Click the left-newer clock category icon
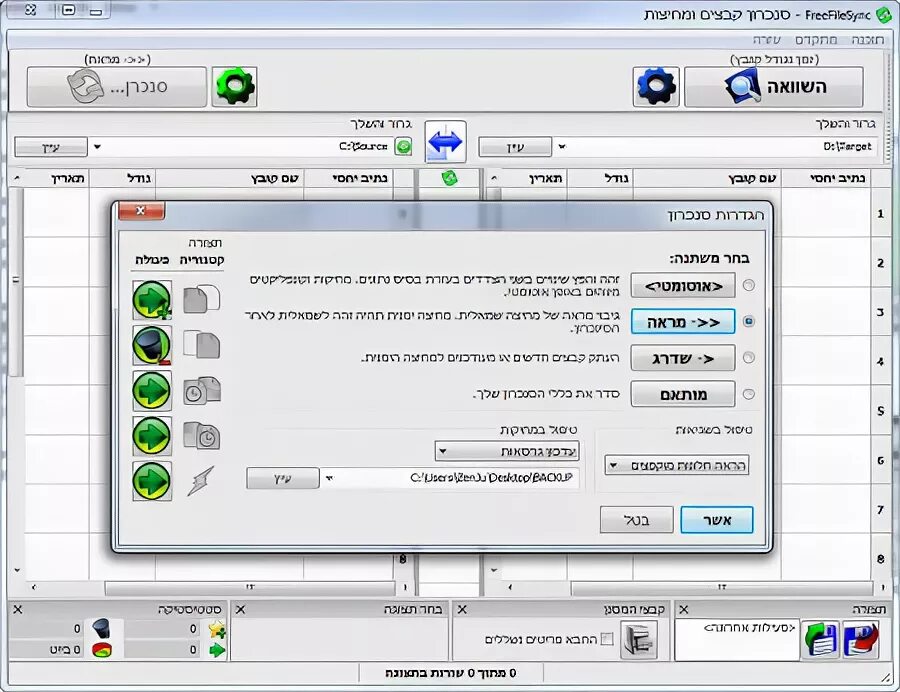This screenshot has width=900, height=692. click(201, 390)
